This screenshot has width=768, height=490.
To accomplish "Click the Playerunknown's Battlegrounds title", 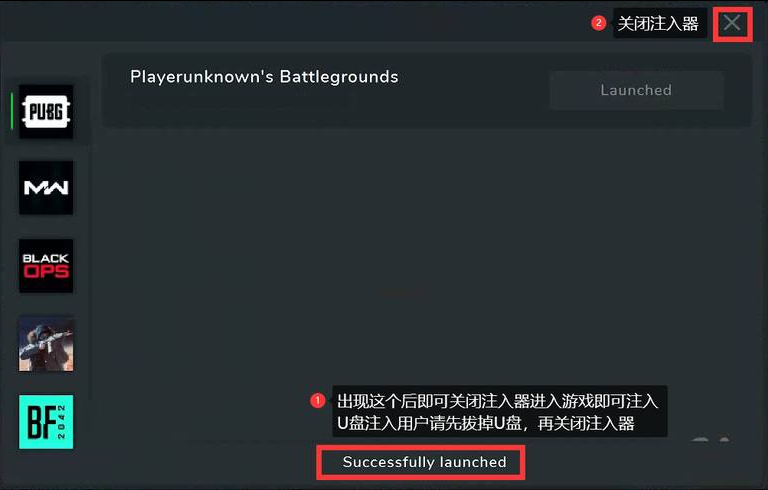I will [264, 77].
